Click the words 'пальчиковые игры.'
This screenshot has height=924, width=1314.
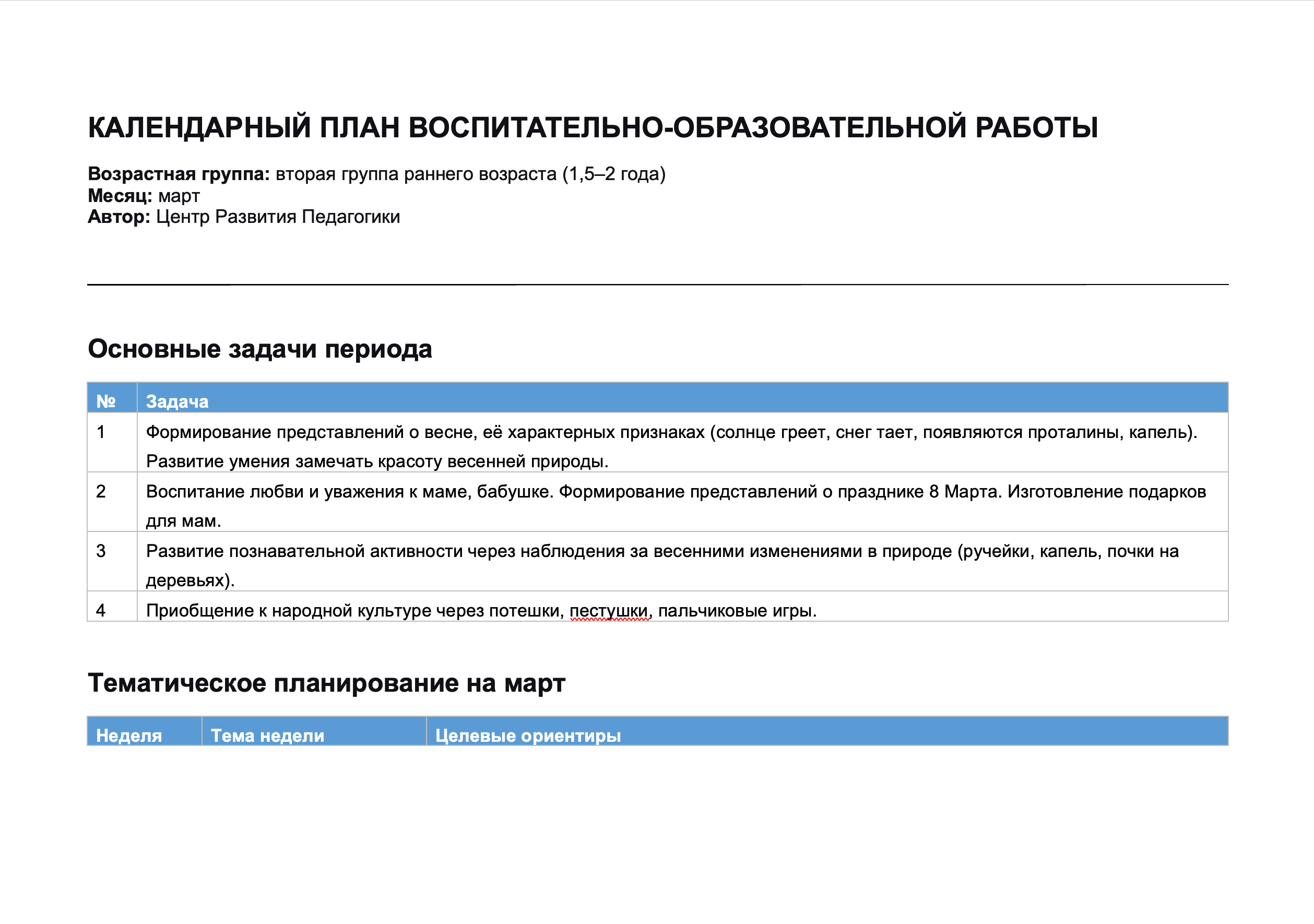737,611
